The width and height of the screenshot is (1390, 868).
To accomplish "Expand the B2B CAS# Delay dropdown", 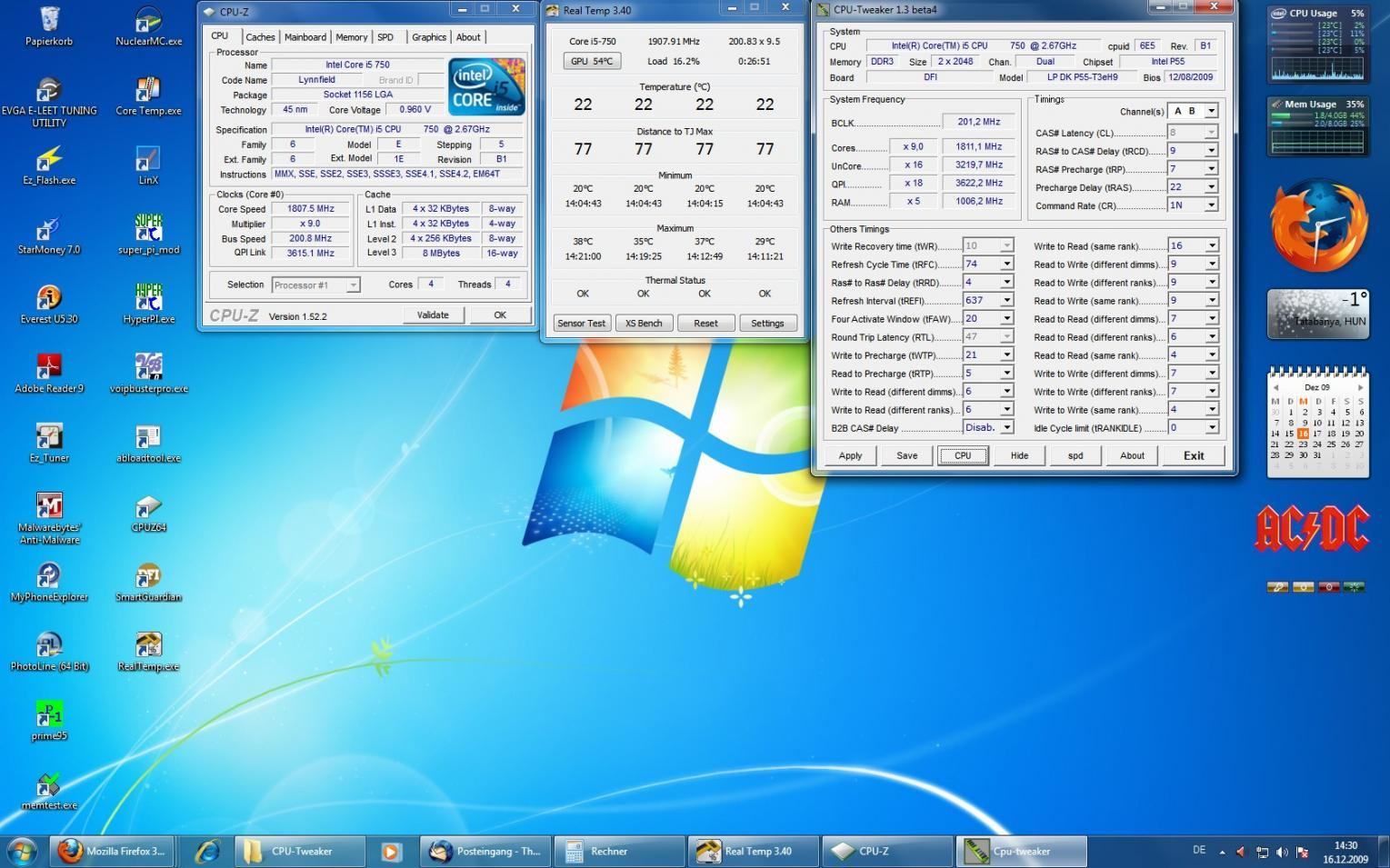I will click(x=1006, y=427).
